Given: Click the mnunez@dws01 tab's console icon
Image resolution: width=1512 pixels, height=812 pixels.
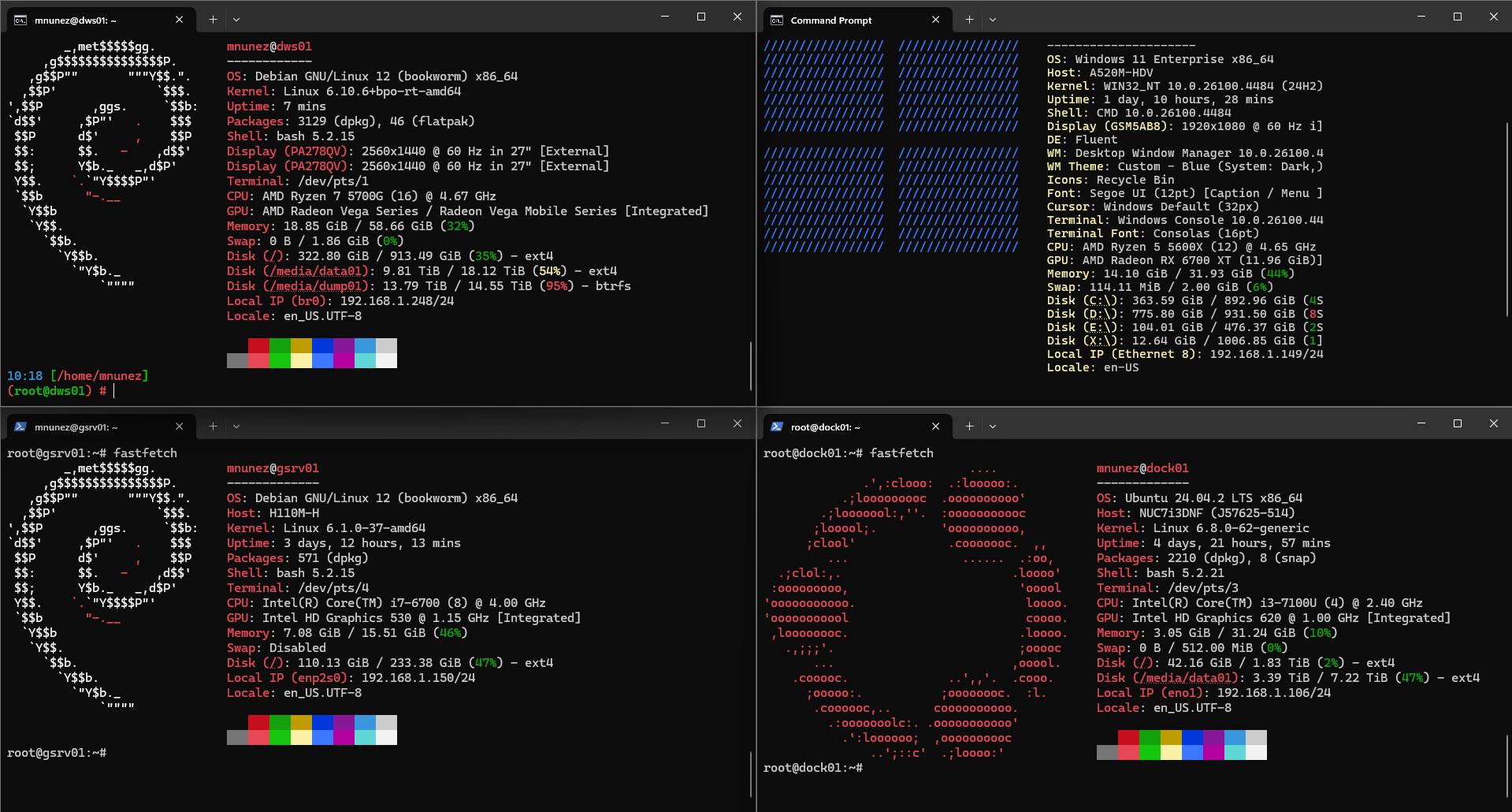Looking at the screenshot, I should (x=20, y=20).
